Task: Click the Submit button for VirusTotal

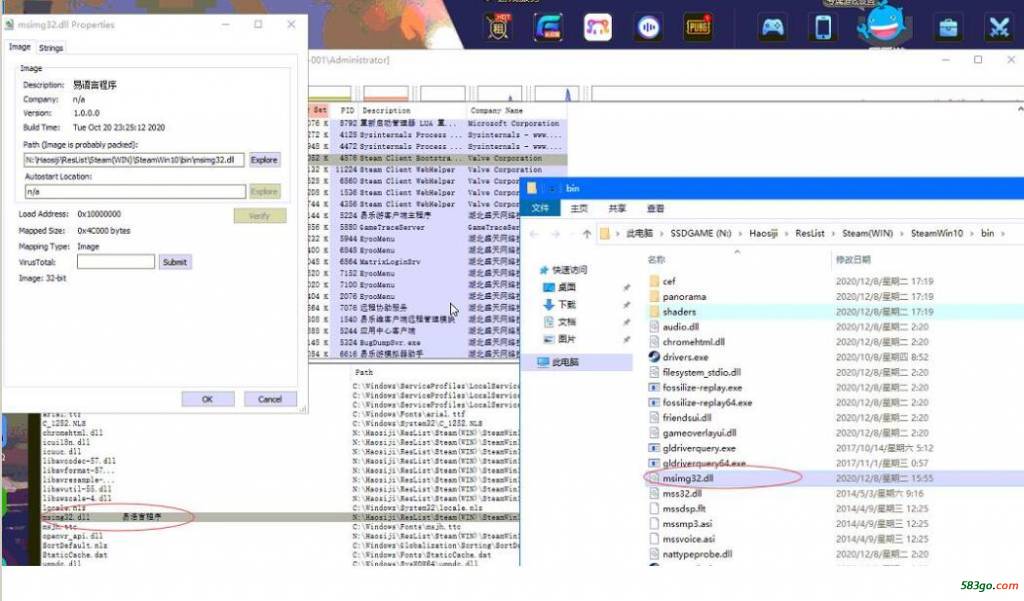Action: pos(175,262)
